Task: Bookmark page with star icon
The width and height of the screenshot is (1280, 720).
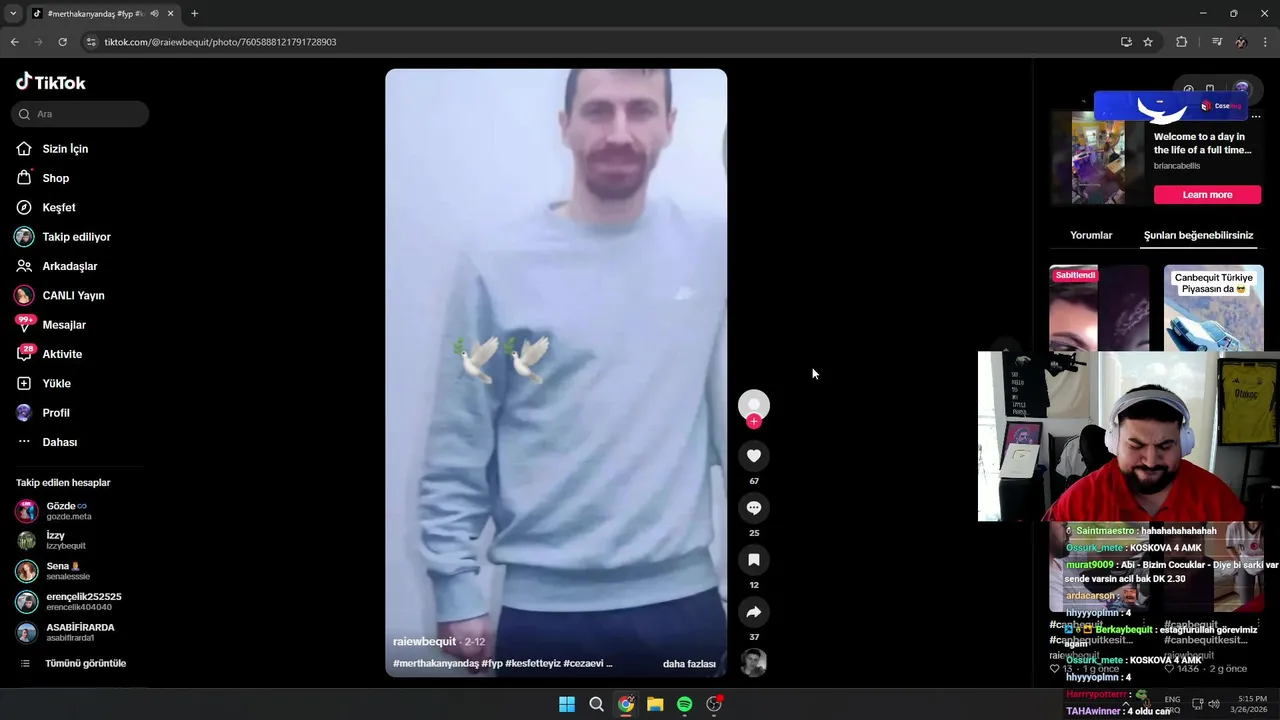Action: click(x=1148, y=42)
